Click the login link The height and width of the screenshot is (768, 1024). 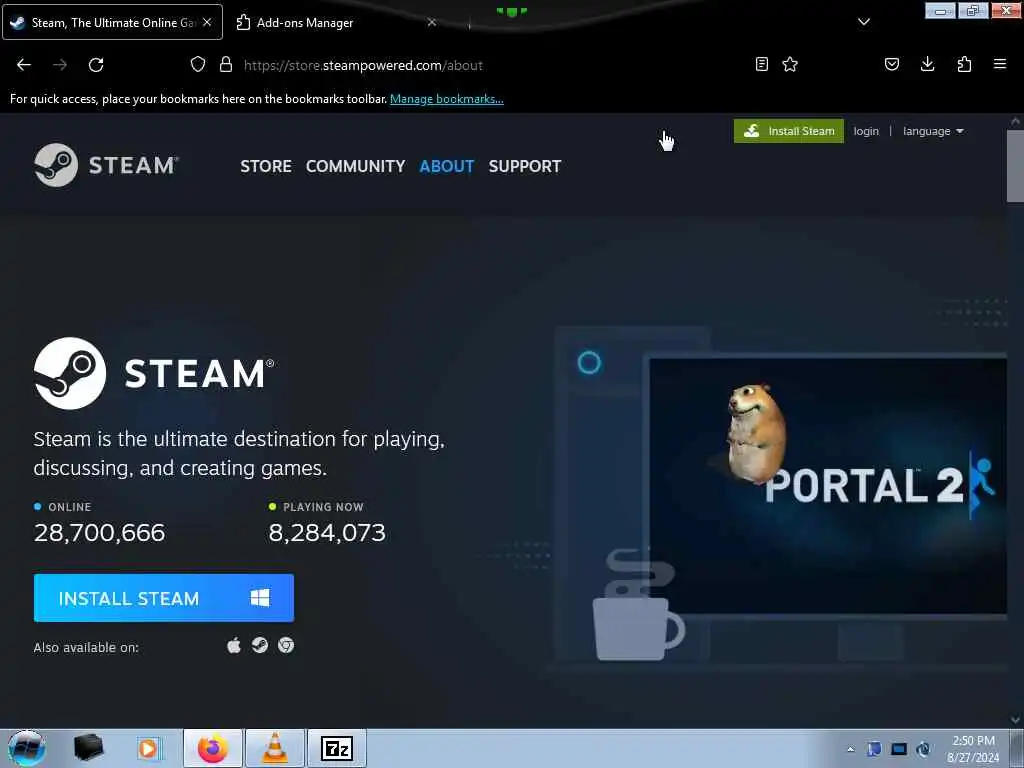[x=866, y=131]
